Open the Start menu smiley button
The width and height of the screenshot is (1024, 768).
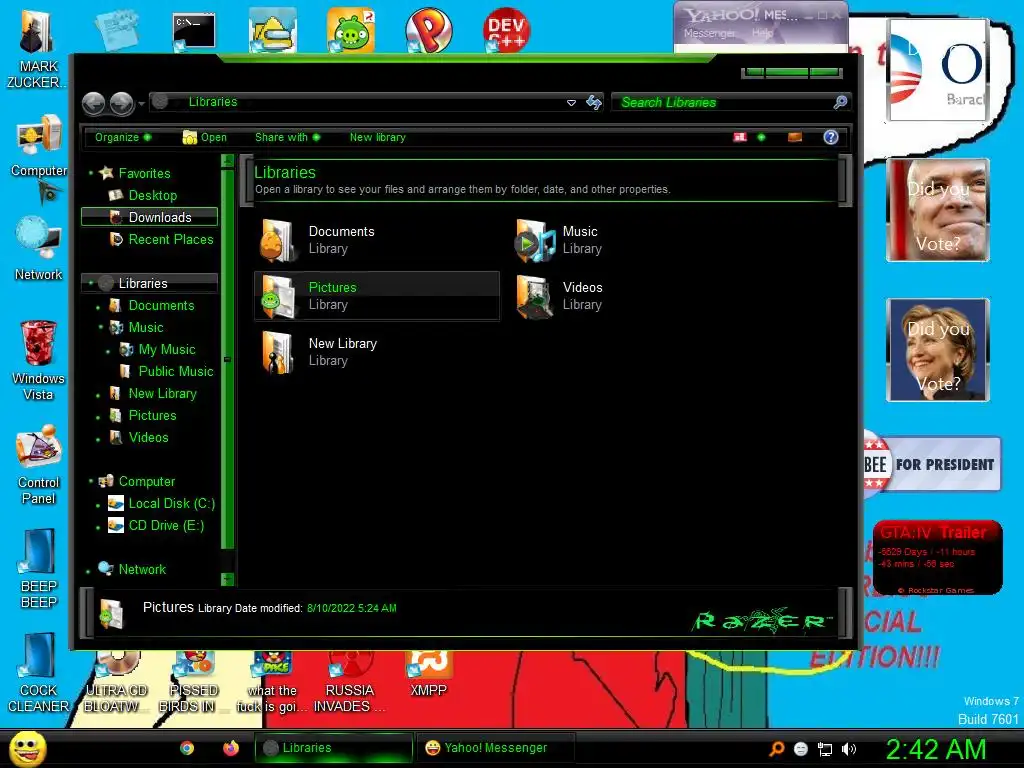(x=27, y=748)
